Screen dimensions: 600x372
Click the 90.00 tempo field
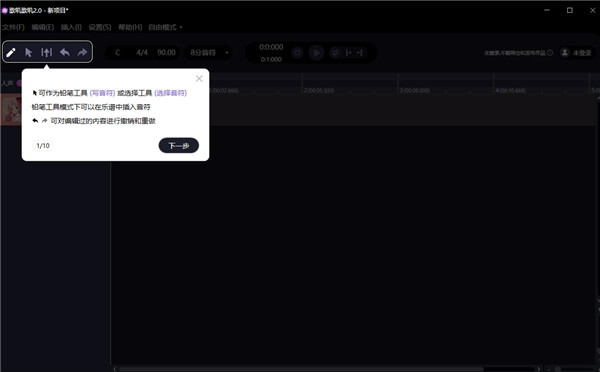pos(166,52)
